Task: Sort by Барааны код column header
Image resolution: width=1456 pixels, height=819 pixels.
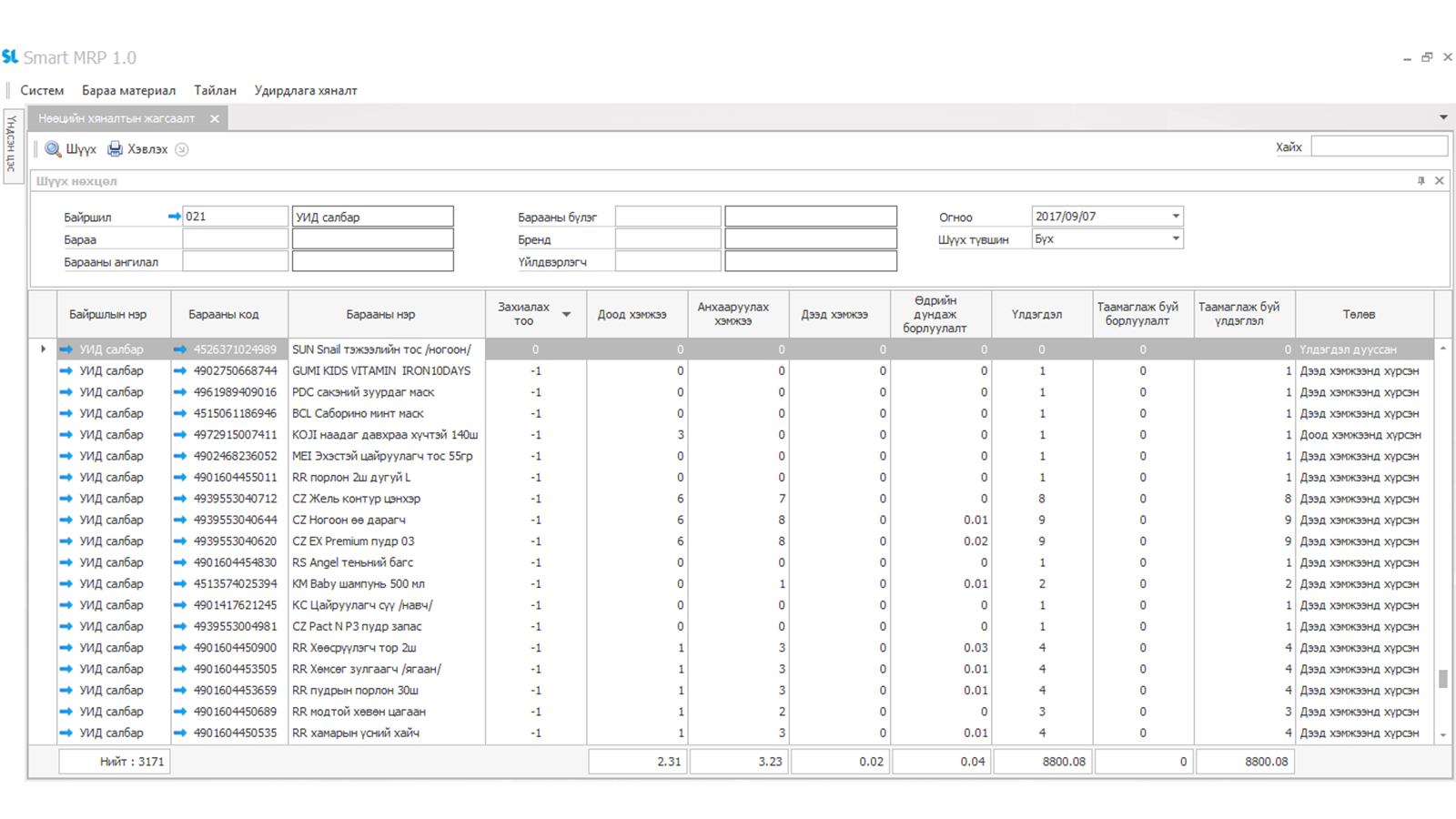Action: click(x=229, y=314)
